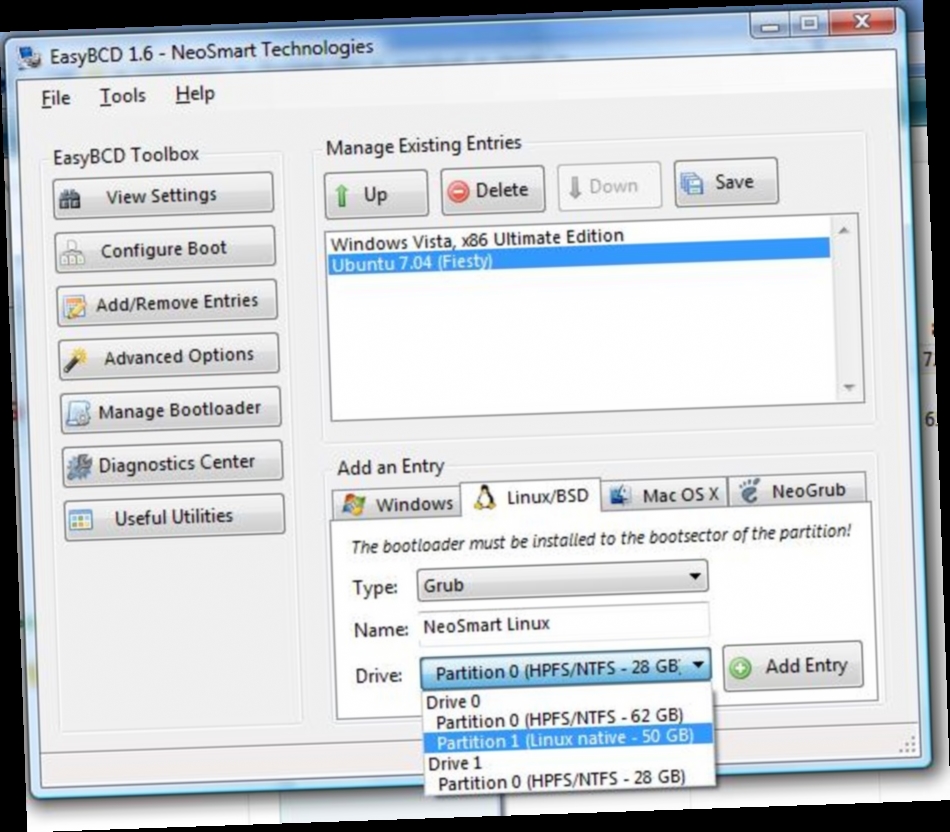Go to Manage Bootloader
The height and width of the screenshot is (832, 950).
[x=171, y=410]
